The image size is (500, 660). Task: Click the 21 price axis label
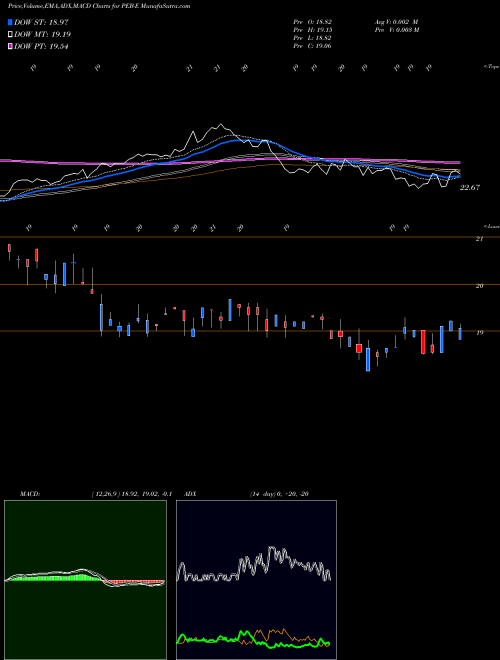(x=479, y=239)
